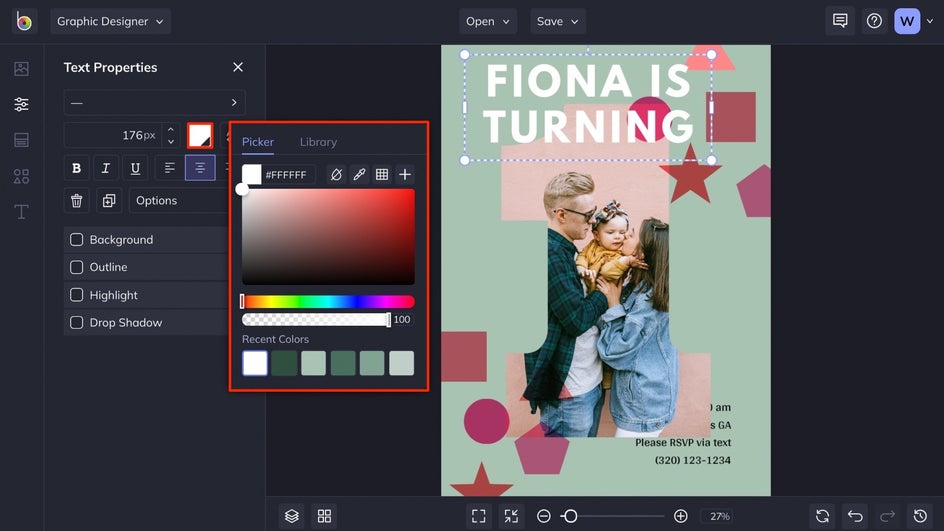The height and width of the screenshot is (531, 944).
Task: Click the Please RSVP via text line
Action: point(683,442)
